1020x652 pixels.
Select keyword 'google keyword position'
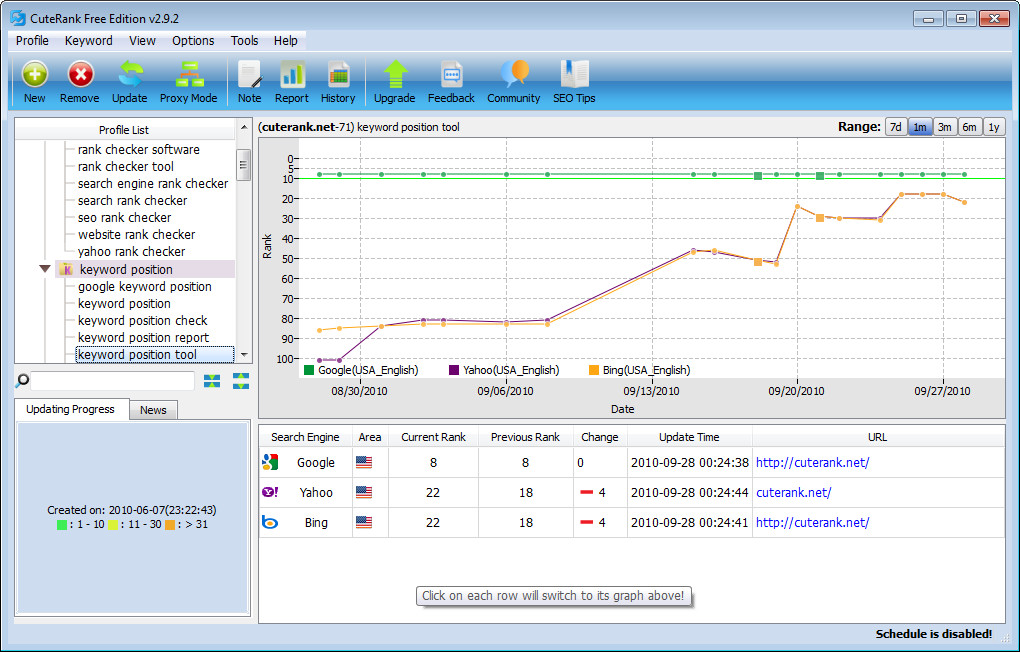(144, 286)
